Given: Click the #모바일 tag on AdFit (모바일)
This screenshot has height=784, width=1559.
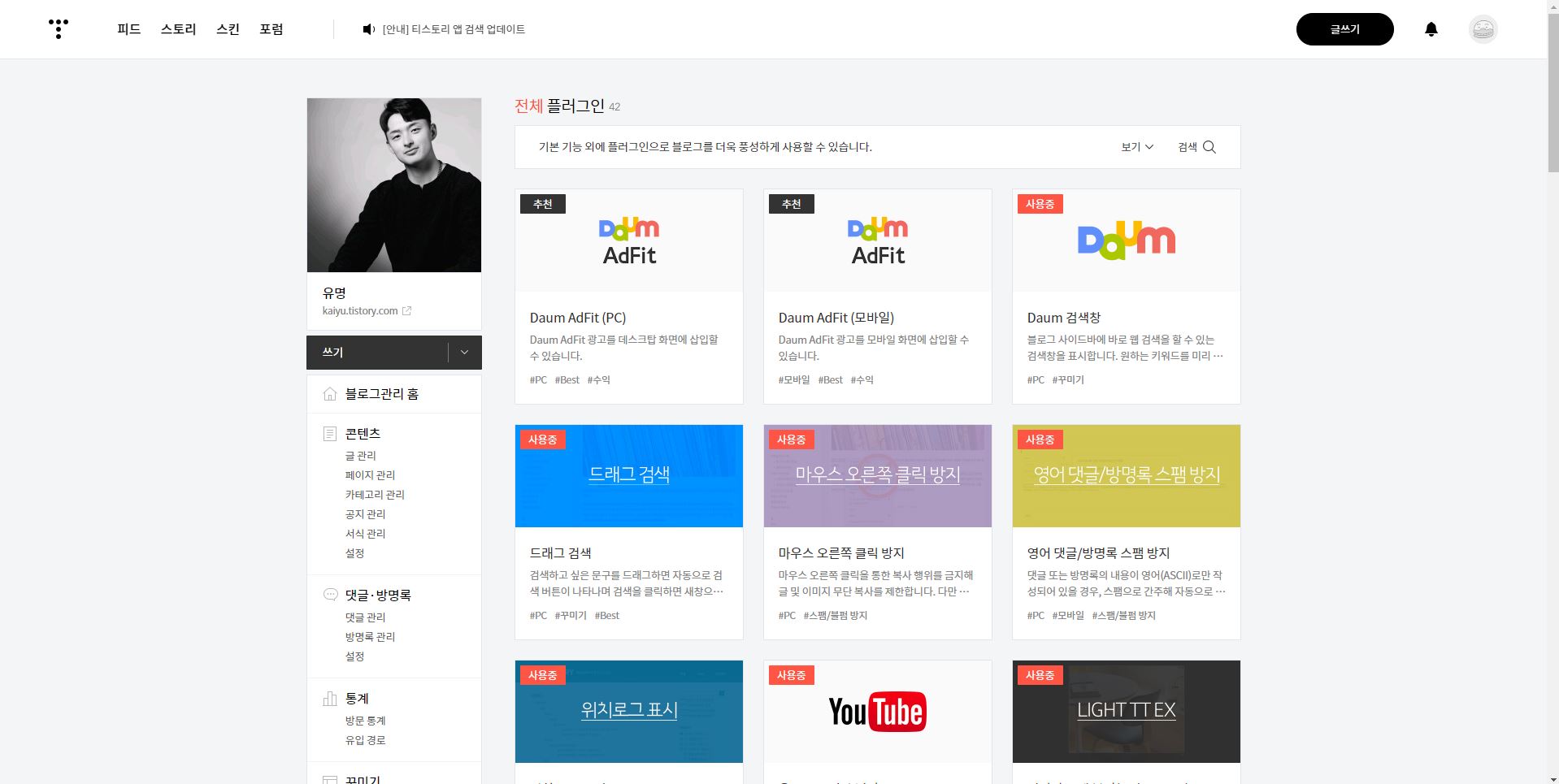Looking at the screenshot, I should pos(794,379).
